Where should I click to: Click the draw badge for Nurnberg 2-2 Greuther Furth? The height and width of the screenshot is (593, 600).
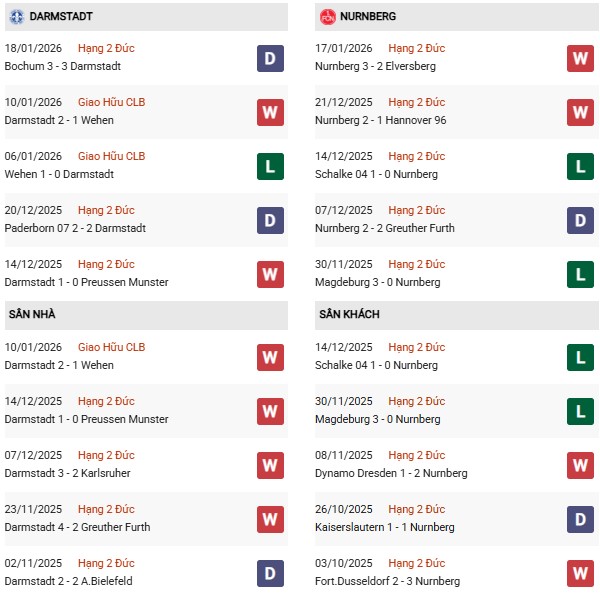click(x=580, y=221)
